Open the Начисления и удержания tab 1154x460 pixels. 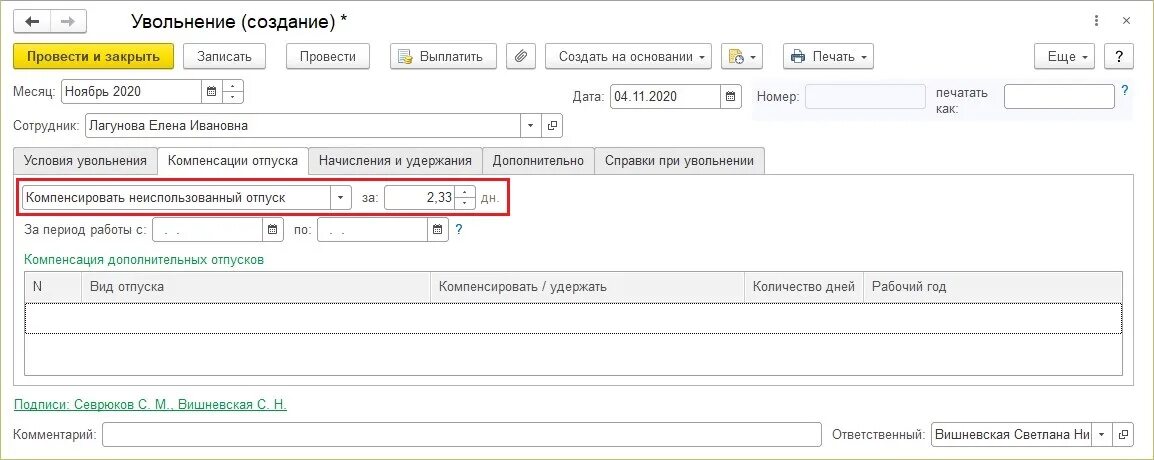(395, 160)
